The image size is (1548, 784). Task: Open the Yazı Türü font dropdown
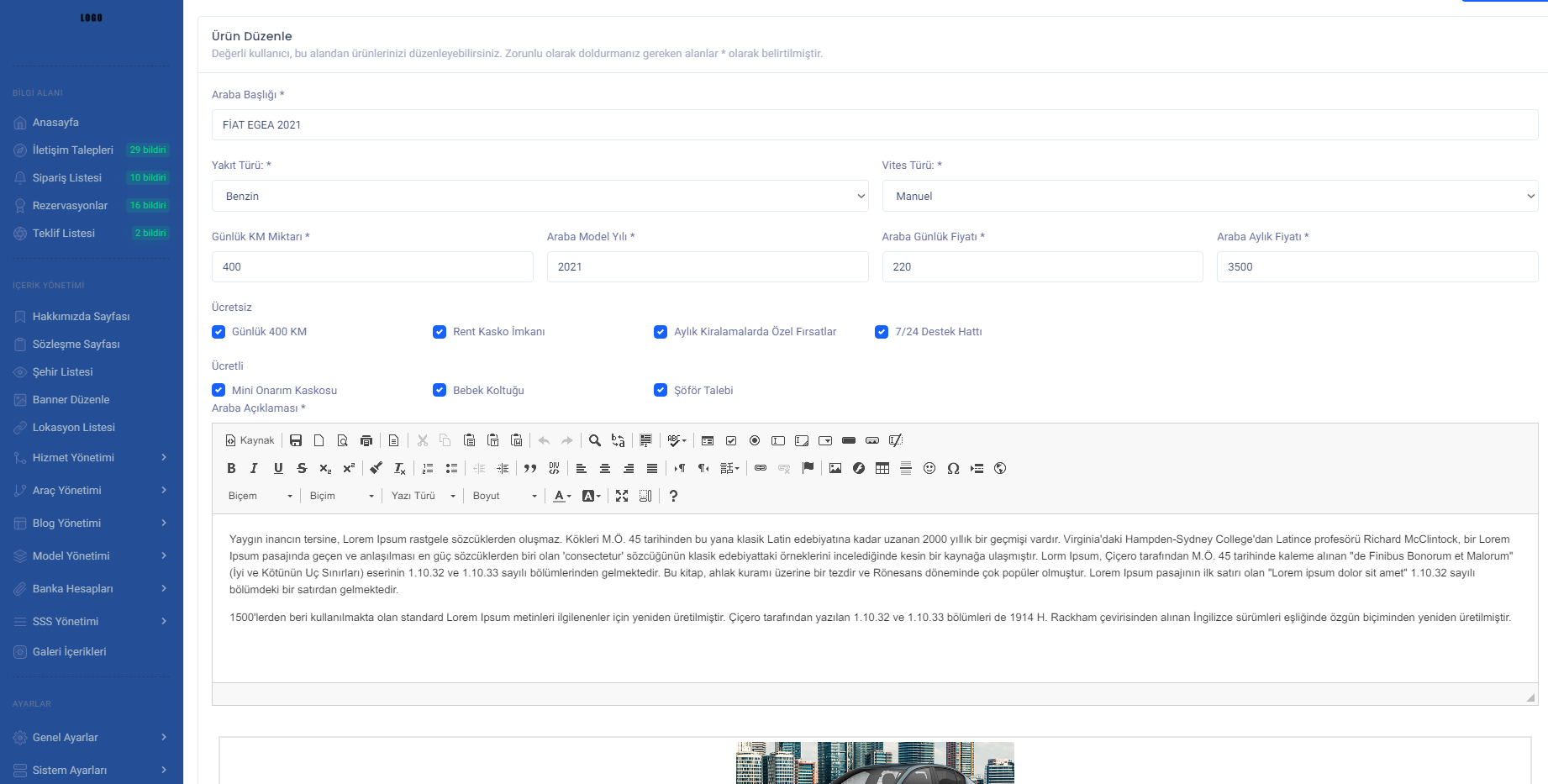(x=424, y=496)
